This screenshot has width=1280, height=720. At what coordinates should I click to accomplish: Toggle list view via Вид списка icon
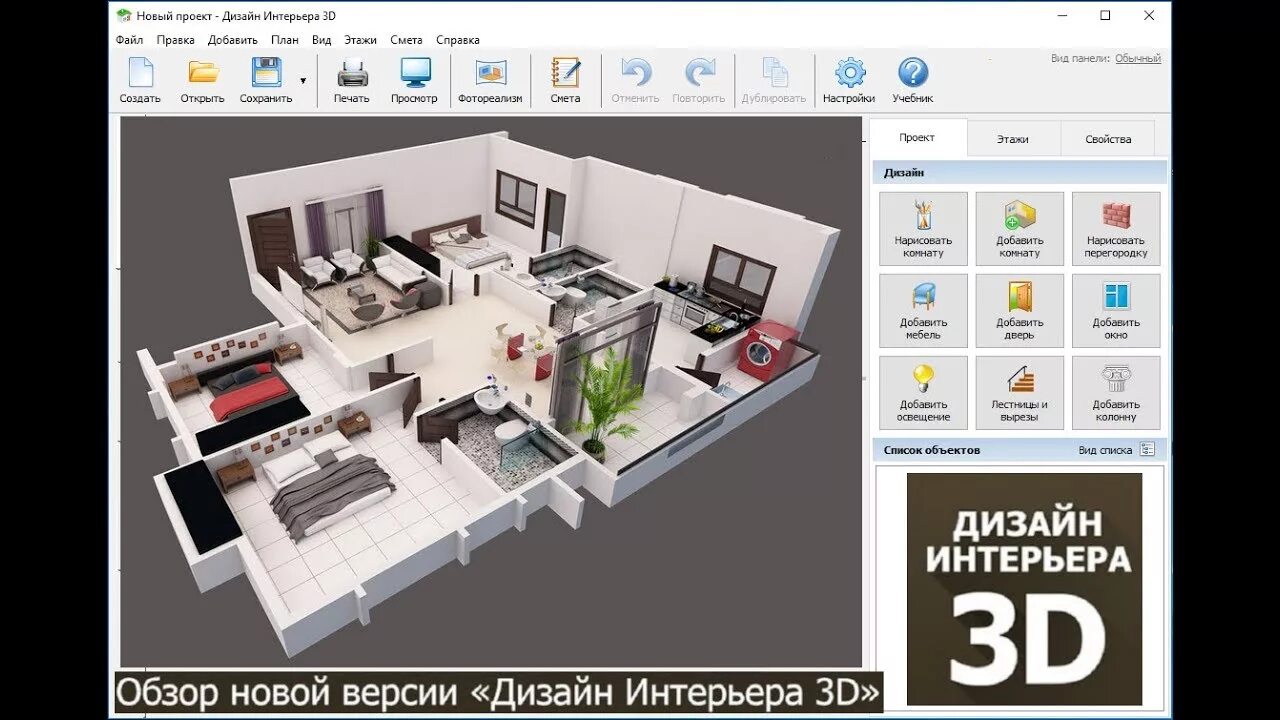point(1147,450)
